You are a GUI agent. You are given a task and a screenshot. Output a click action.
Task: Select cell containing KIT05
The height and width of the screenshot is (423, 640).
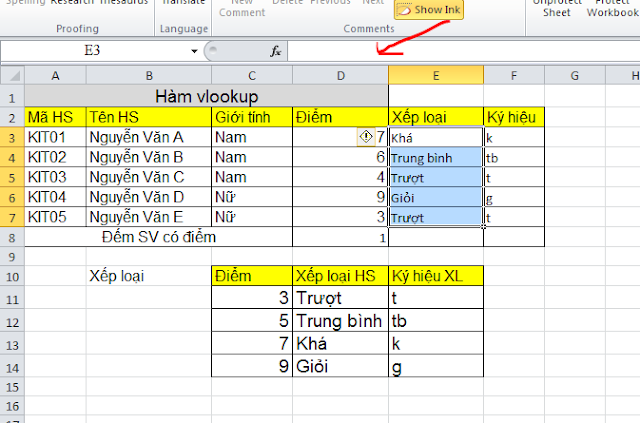coord(56,217)
